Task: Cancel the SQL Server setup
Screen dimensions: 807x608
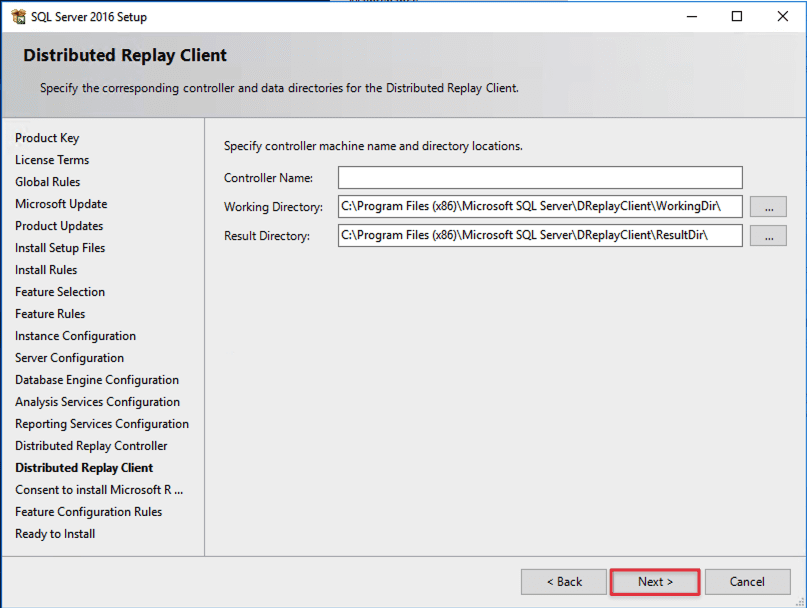Action: pyautogui.click(x=747, y=582)
